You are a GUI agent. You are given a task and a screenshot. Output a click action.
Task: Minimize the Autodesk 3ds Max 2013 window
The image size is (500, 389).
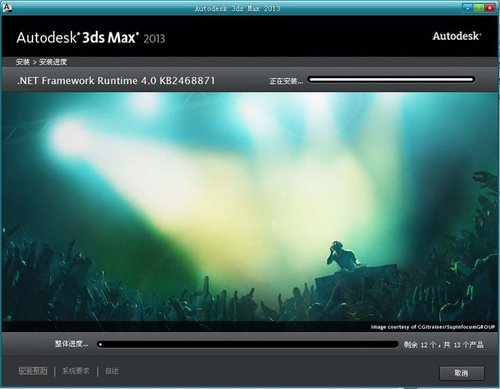(x=468, y=7)
